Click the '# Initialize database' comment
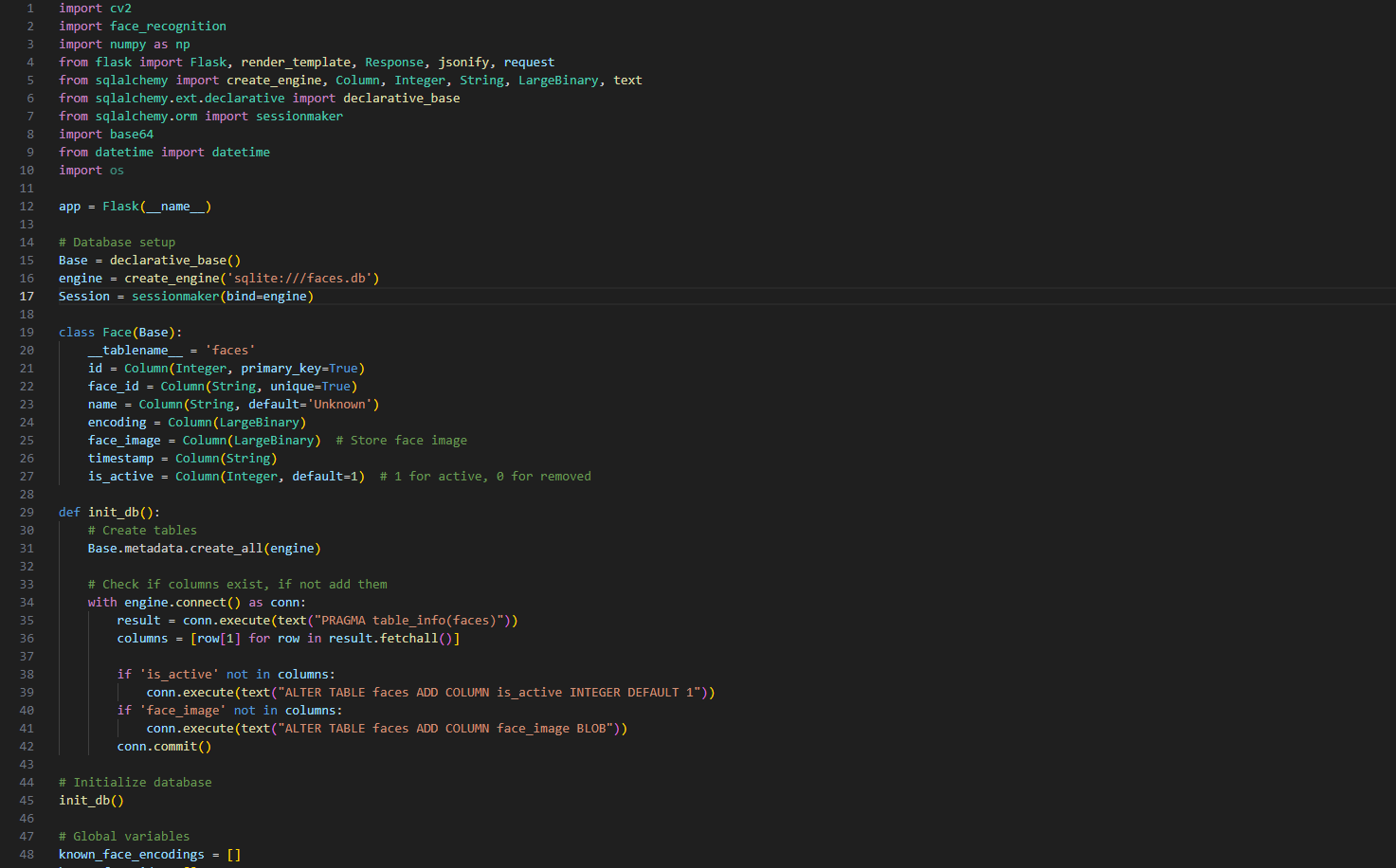This screenshot has width=1396, height=868. pos(135,783)
